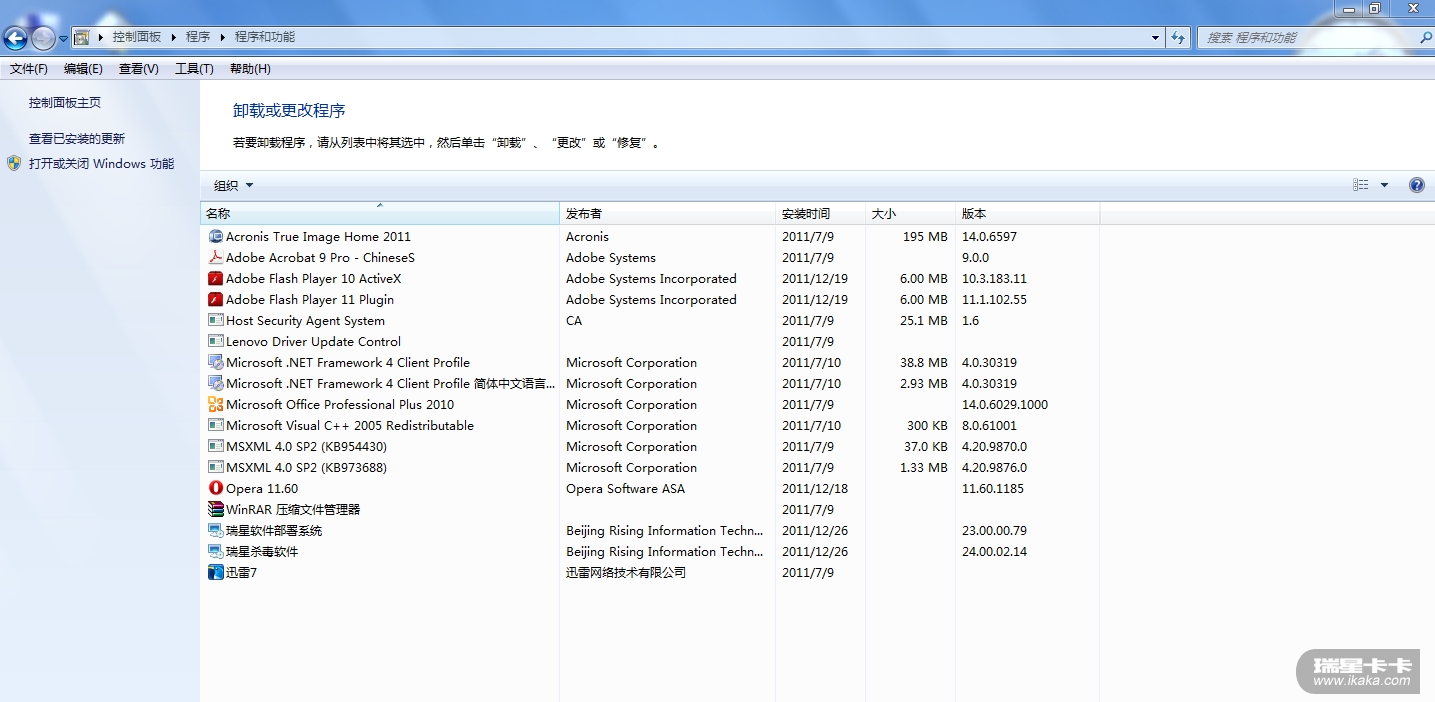Viewport: 1435px width, 702px height.
Task: Click the 195 MB size cell
Action: (x=925, y=237)
